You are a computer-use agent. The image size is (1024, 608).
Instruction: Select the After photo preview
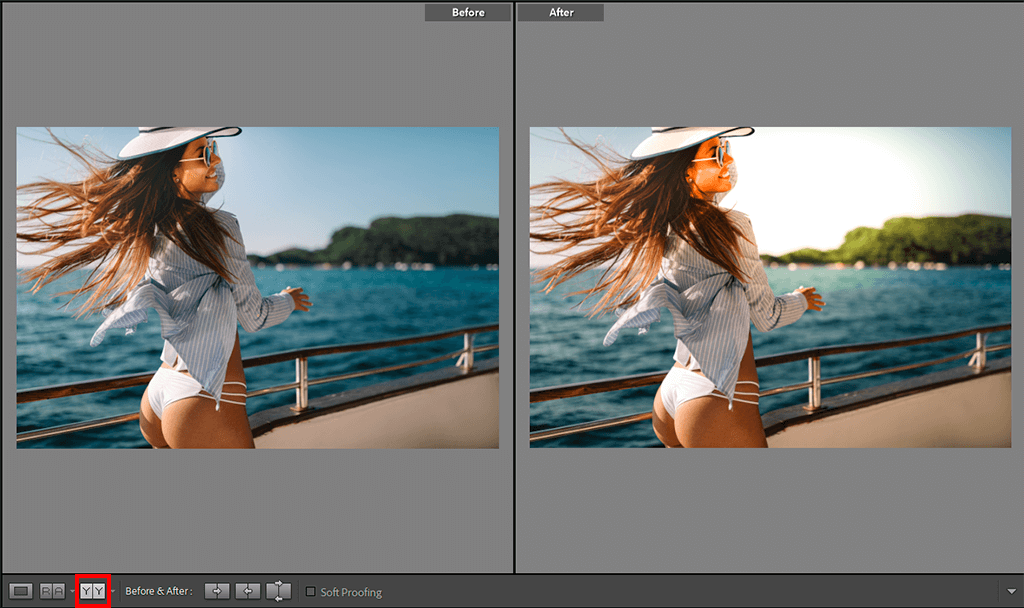[770, 287]
